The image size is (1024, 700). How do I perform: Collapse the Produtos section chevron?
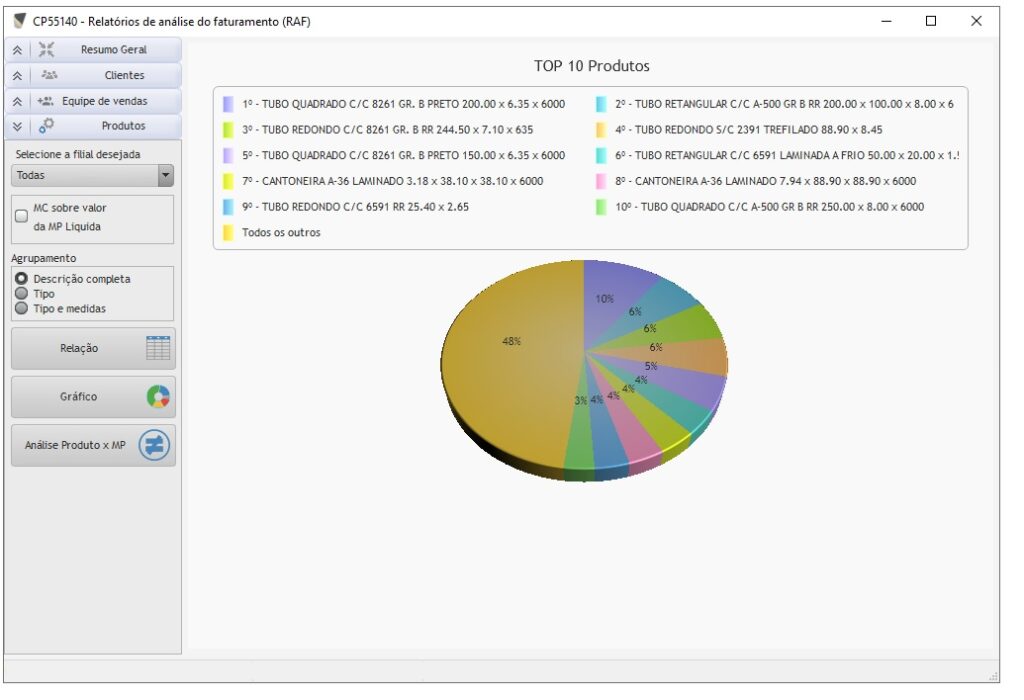[18, 126]
